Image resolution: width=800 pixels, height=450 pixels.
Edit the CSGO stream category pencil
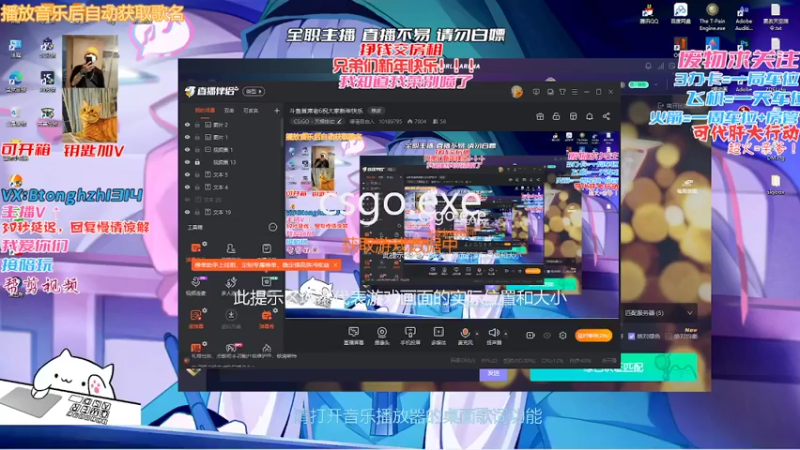pos(339,121)
